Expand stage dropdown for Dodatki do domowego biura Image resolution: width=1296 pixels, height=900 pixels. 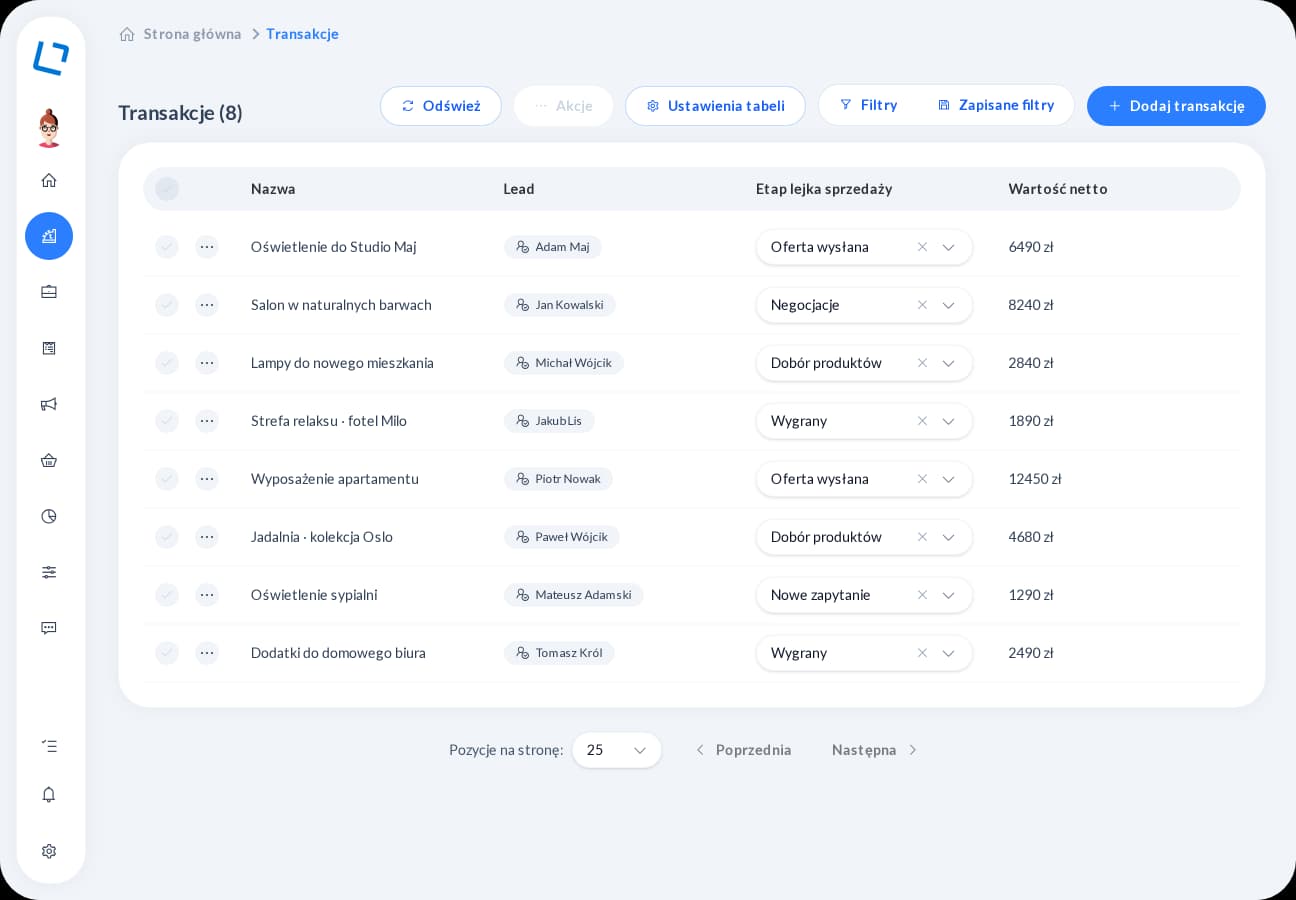(x=948, y=653)
